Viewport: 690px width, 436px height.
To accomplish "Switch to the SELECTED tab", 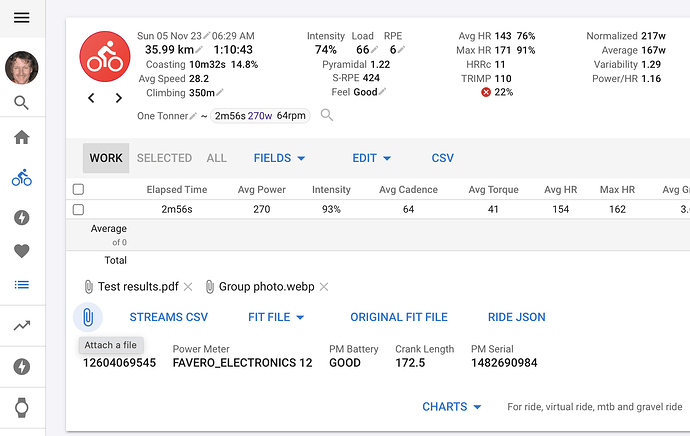I will coord(164,158).
